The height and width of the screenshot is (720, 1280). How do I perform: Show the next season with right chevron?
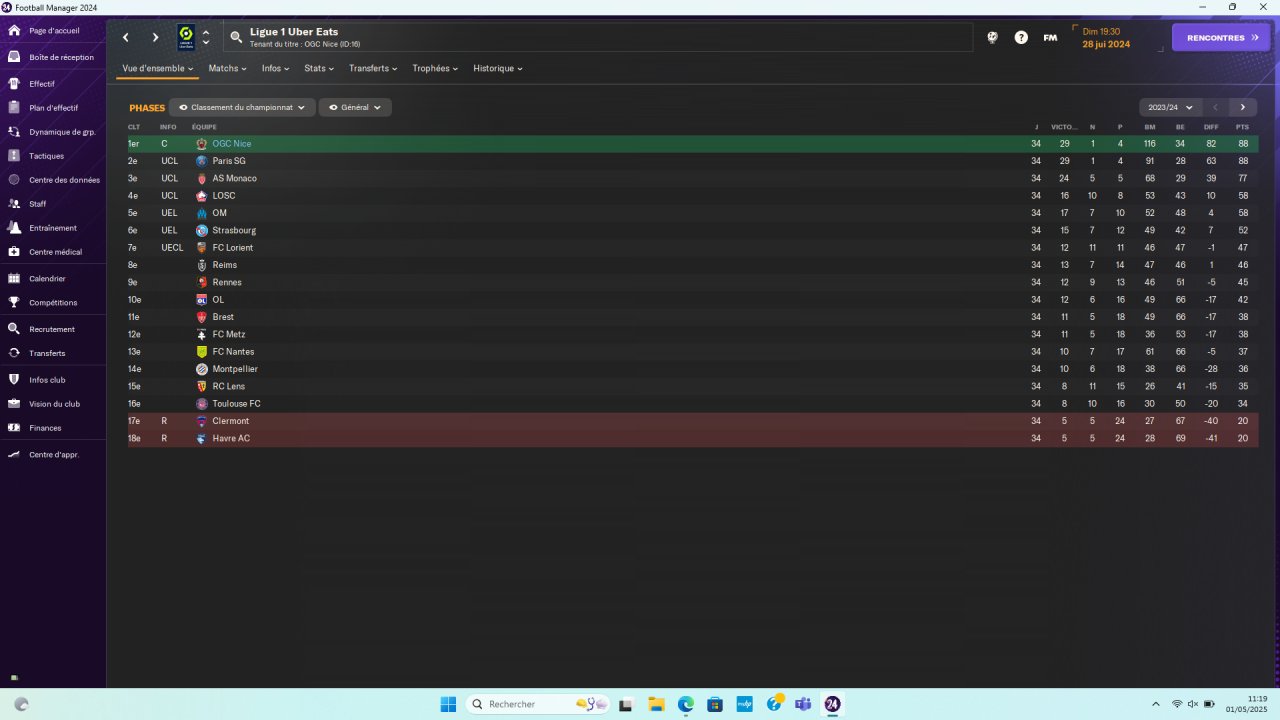[x=1243, y=107]
